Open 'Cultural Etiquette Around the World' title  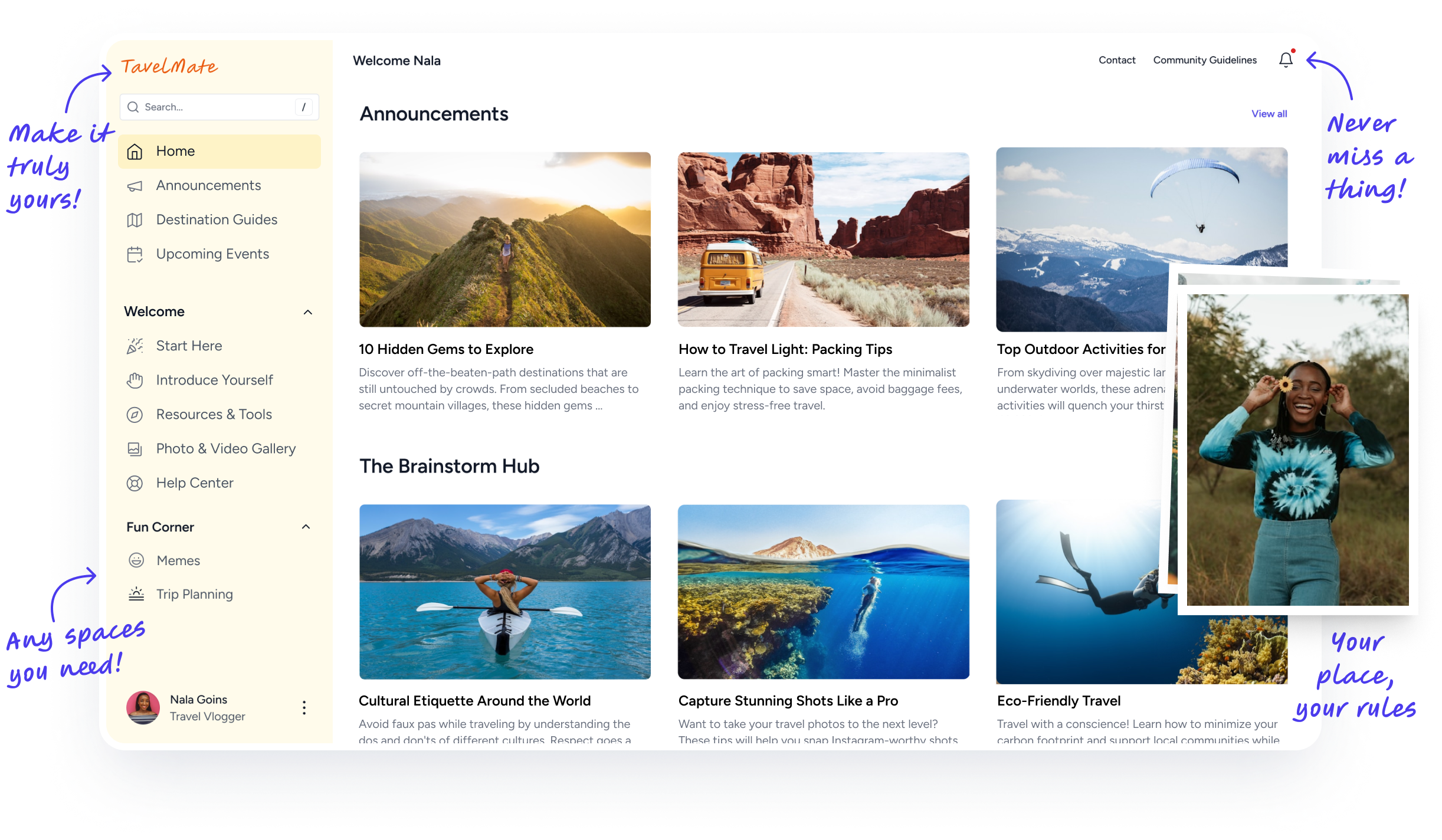click(x=474, y=700)
